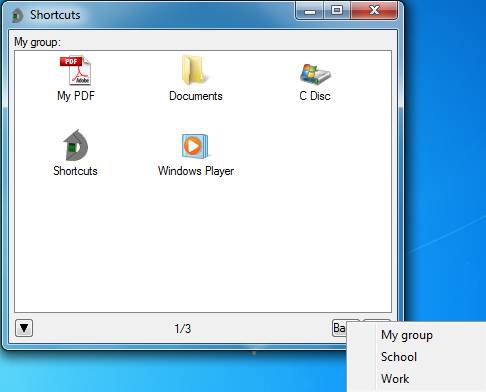Close the Shortcuts window

coord(374,11)
